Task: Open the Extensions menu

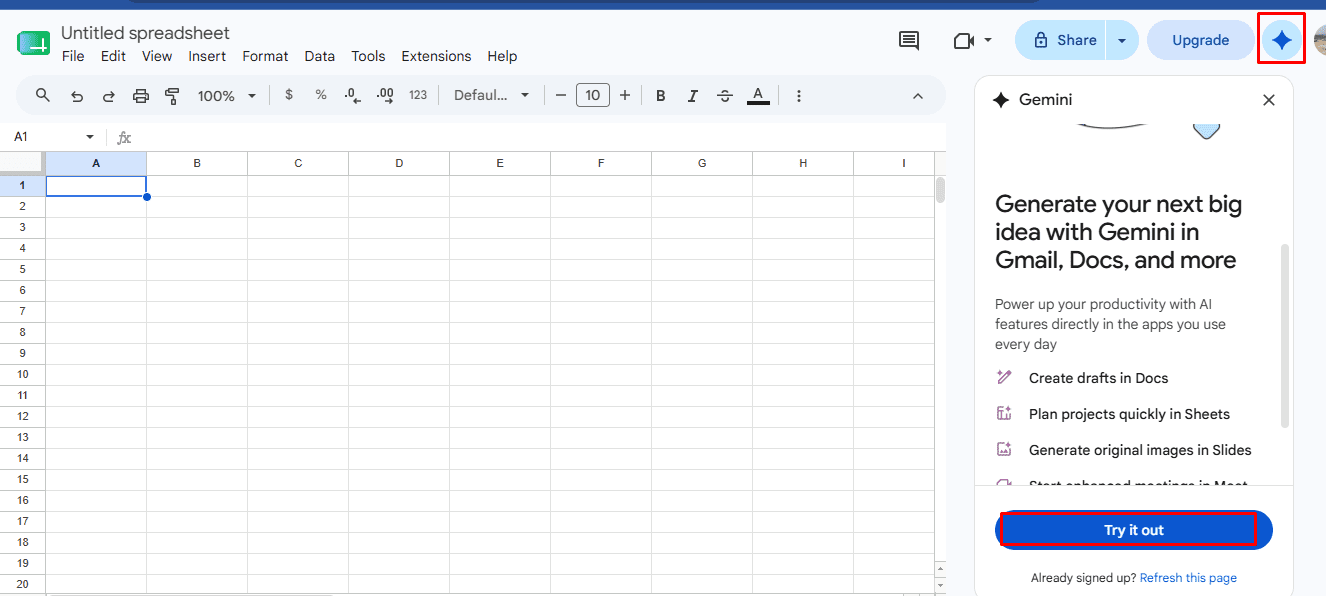Action: pyautogui.click(x=436, y=56)
